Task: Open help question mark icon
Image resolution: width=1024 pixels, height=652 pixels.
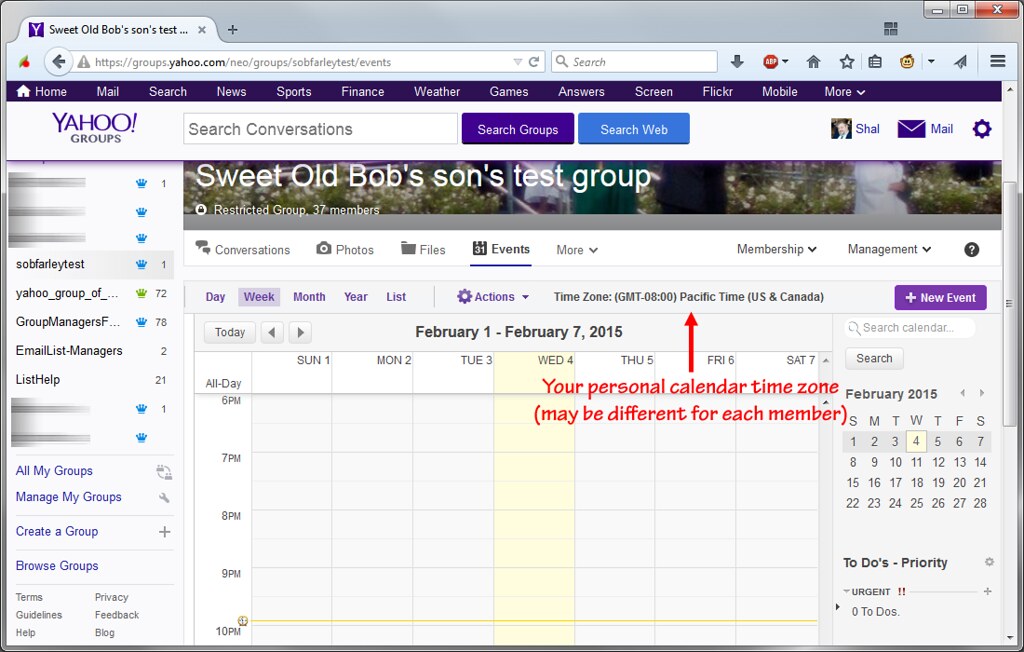Action: [x=972, y=250]
